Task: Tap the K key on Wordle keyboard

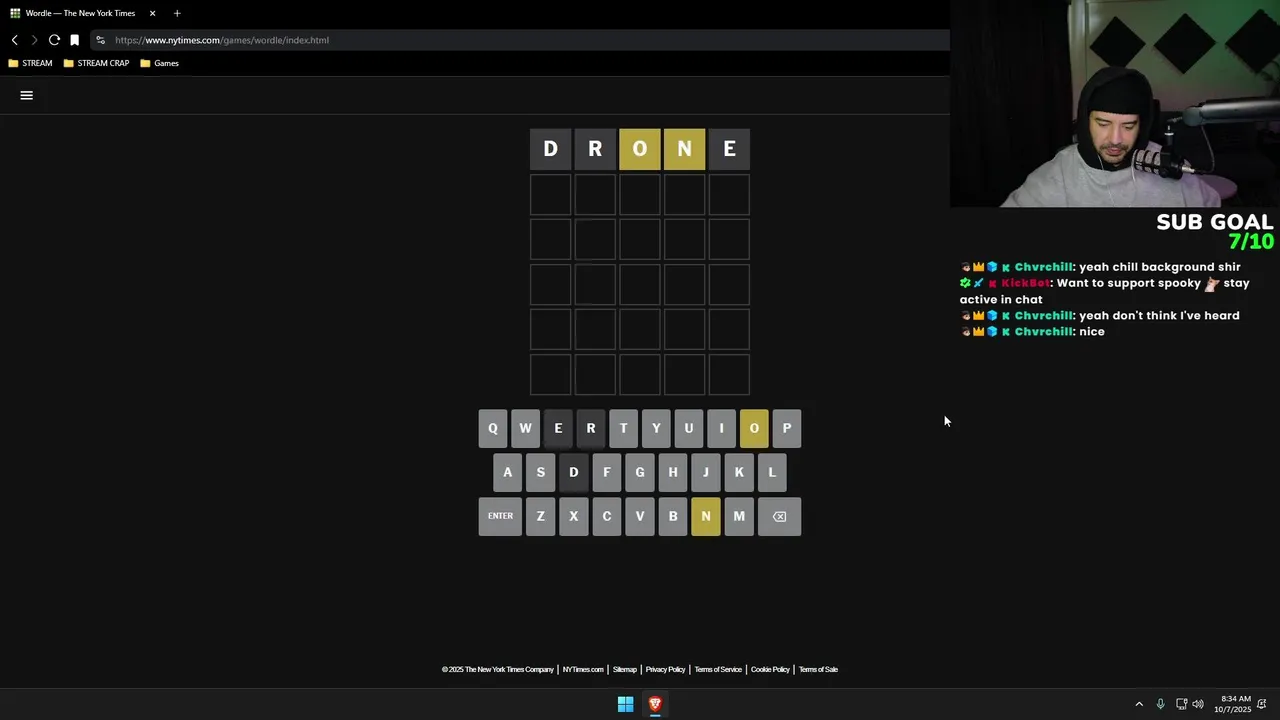Action: point(739,472)
